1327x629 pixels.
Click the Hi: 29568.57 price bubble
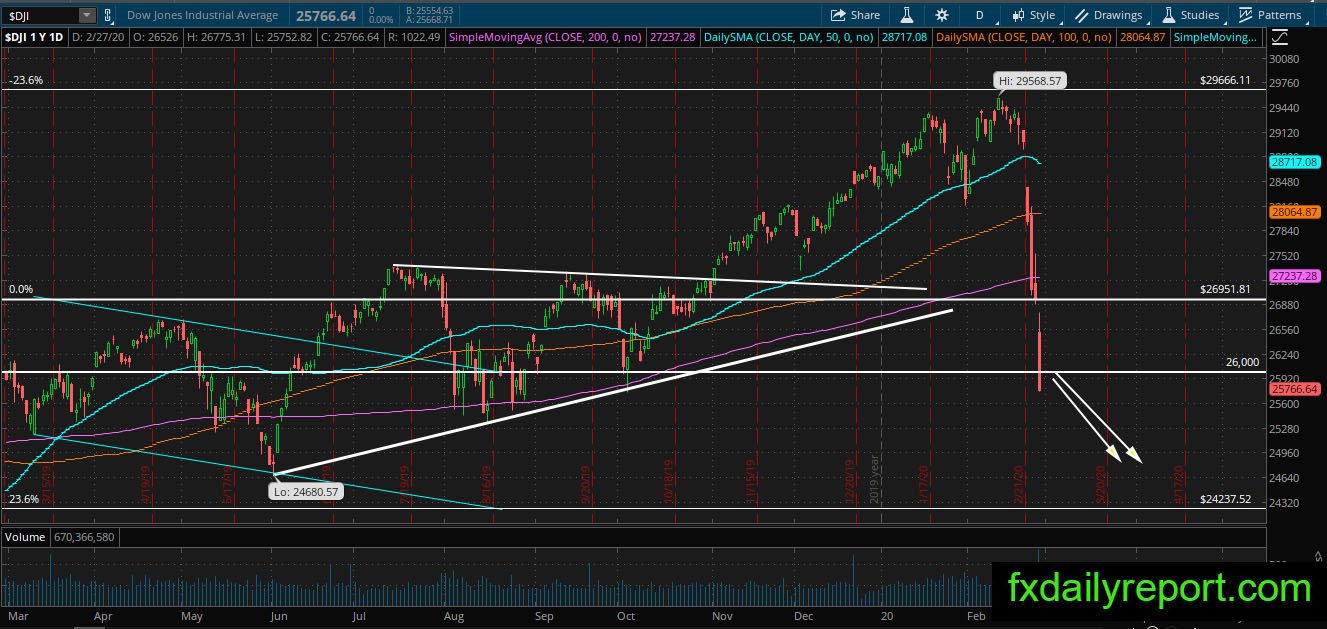pos(1029,81)
